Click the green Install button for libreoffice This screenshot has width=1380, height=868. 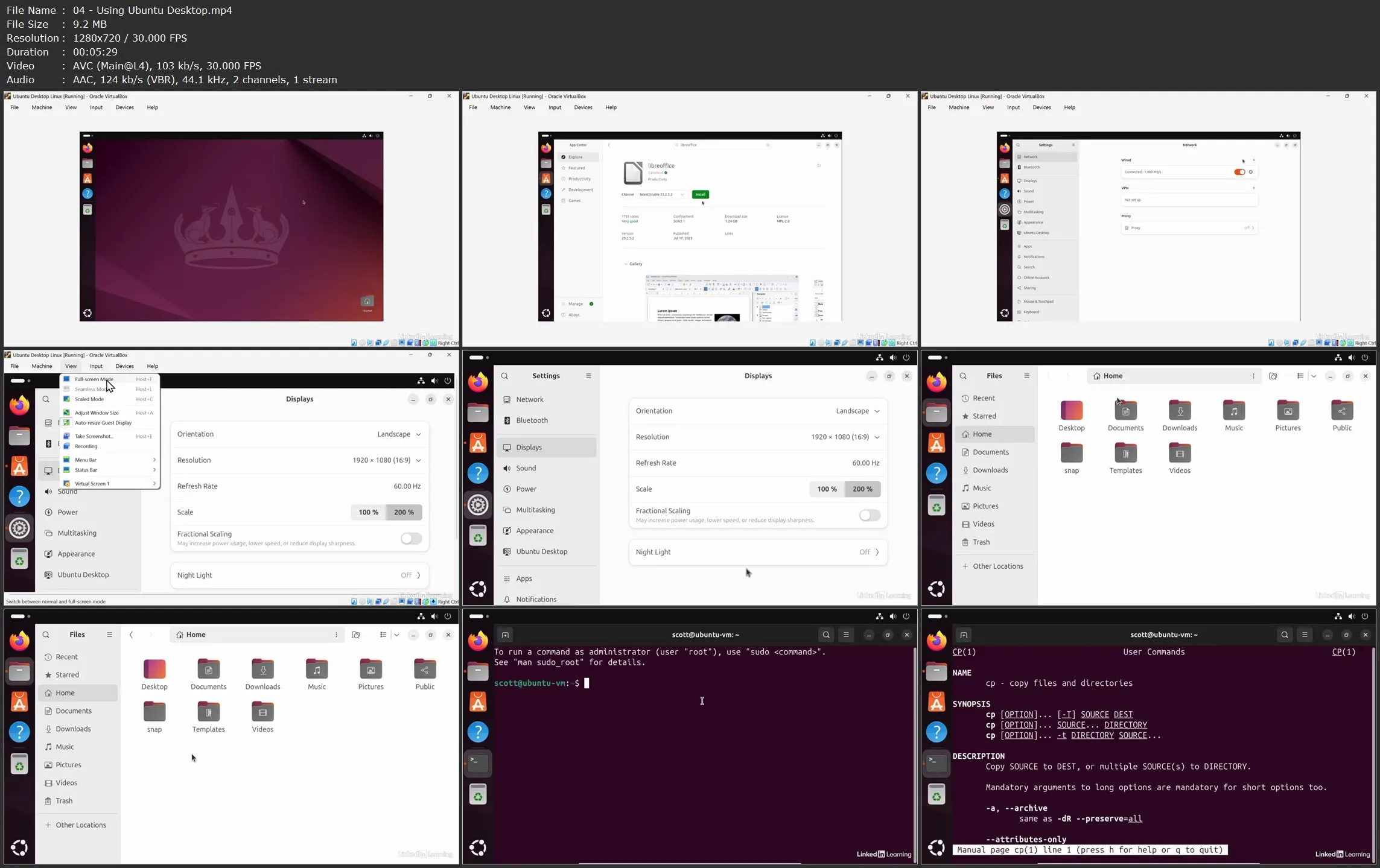[700, 194]
